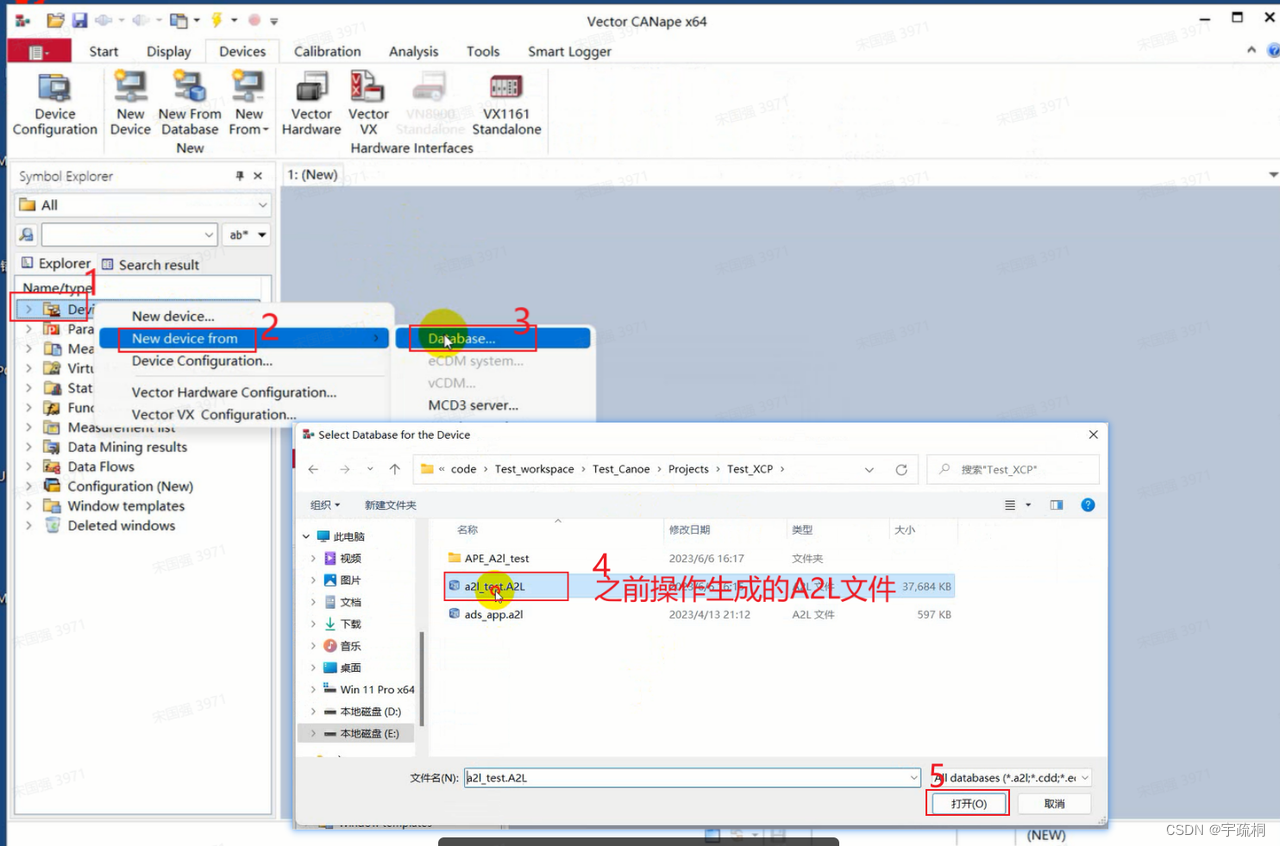Select Configuration (New) tree item
Viewport: 1280px width, 846px height.
click(x=130, y=486)
